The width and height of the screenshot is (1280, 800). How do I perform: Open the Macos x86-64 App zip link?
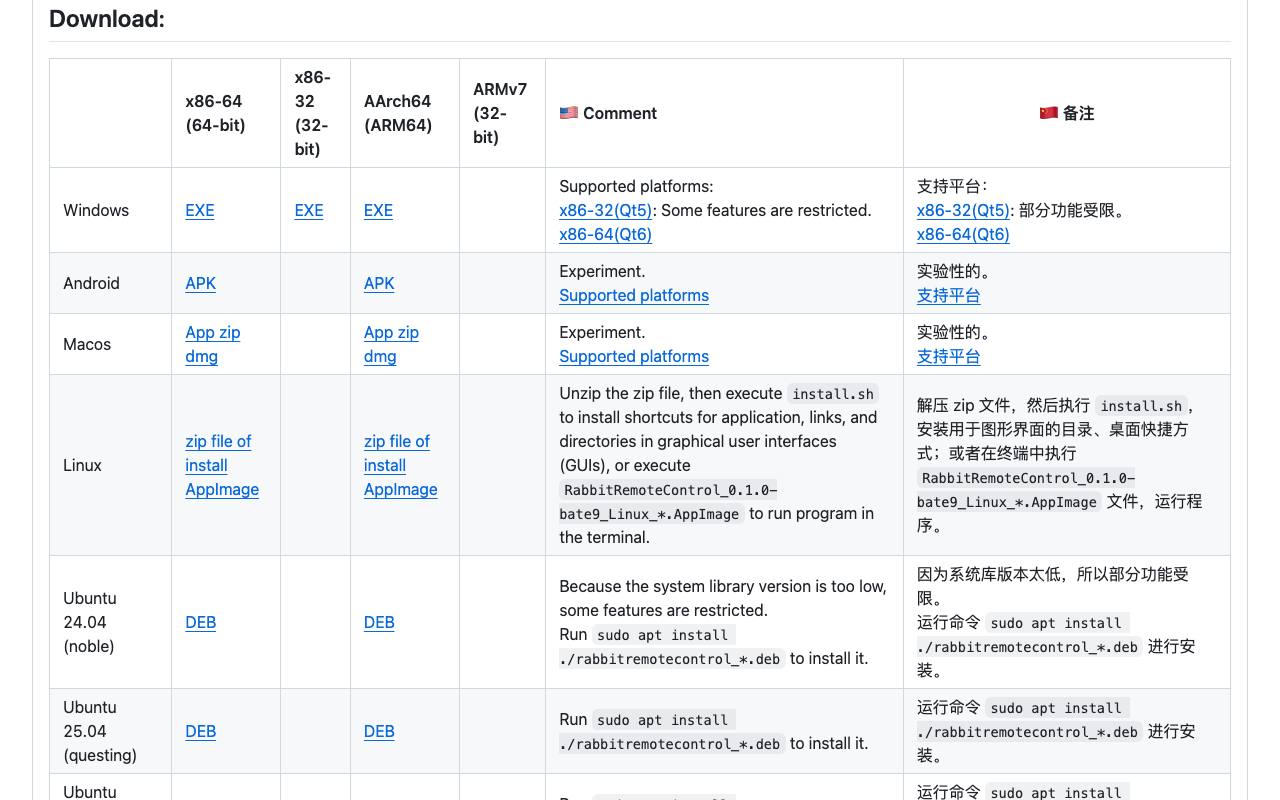click(213, 332)
